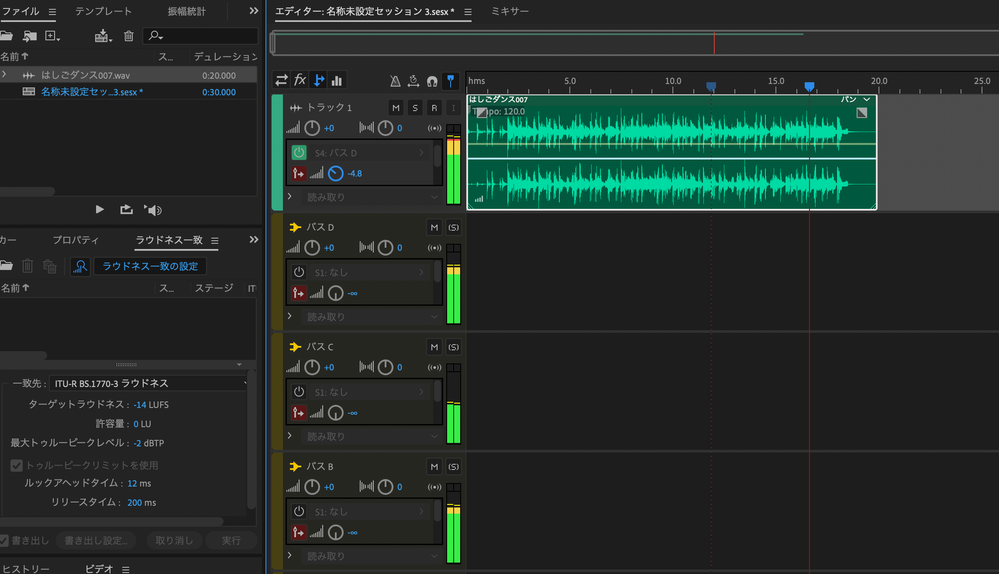Screen dimensions: 999x574
Task: Click the ラウドネス一致の設定 button
Action: (x=149, y=266)
